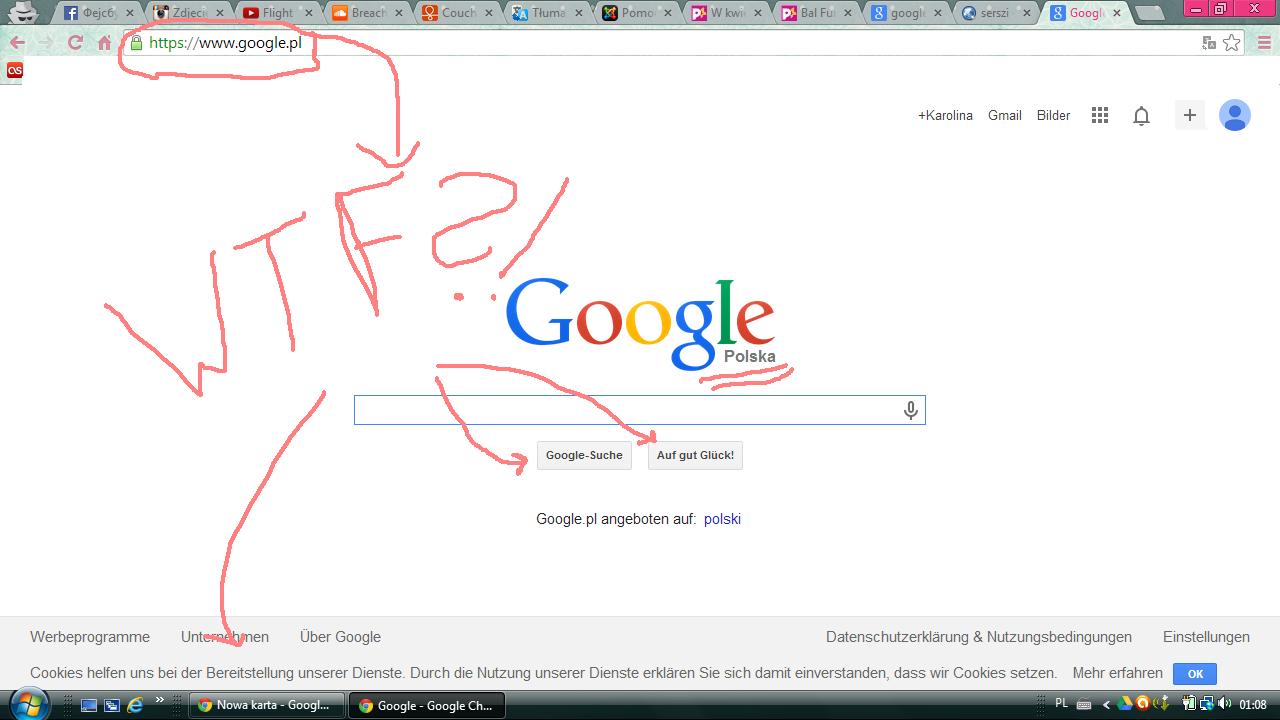Focus the Google search input field
This screenshot has height=720, width=1280.
click(x=625, y=410)
